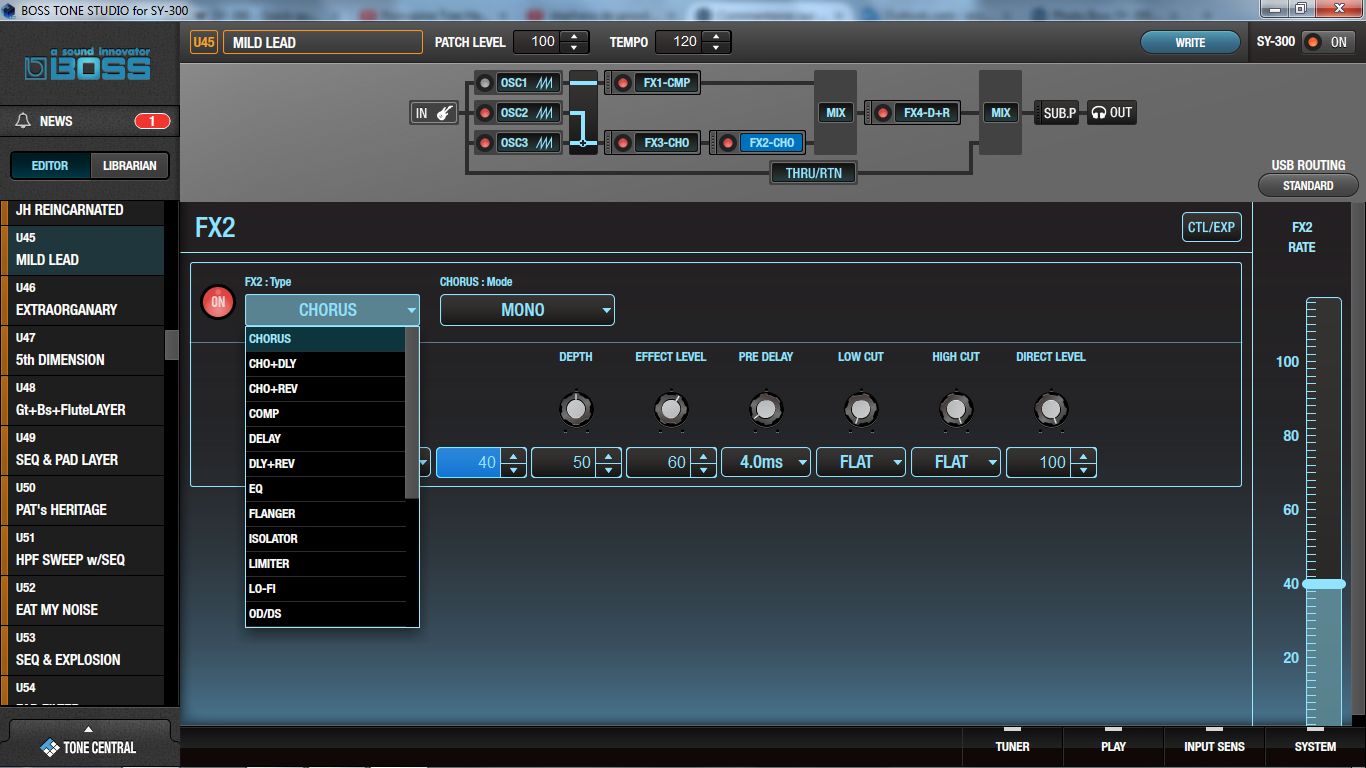The image size is (1366, 768).
Task: Choose COMP from the type list
Action: (x=325, y=414)
